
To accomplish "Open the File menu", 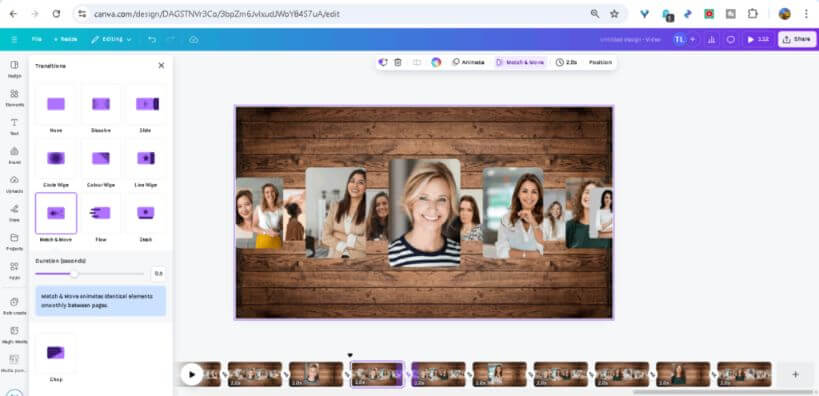I will point(37,39).
